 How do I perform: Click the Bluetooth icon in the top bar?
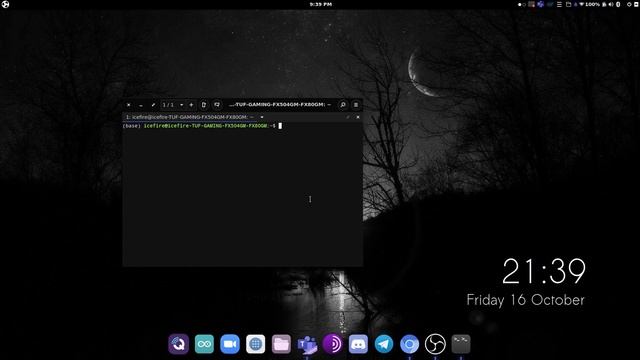[x=618, y=4]
